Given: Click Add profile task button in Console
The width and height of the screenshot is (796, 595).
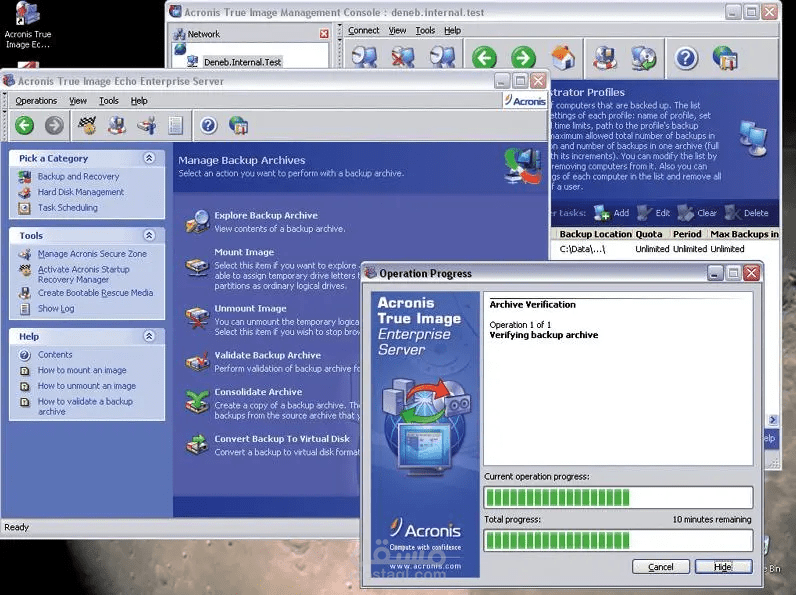Looking at the screenshot, I should pos(612,213).
